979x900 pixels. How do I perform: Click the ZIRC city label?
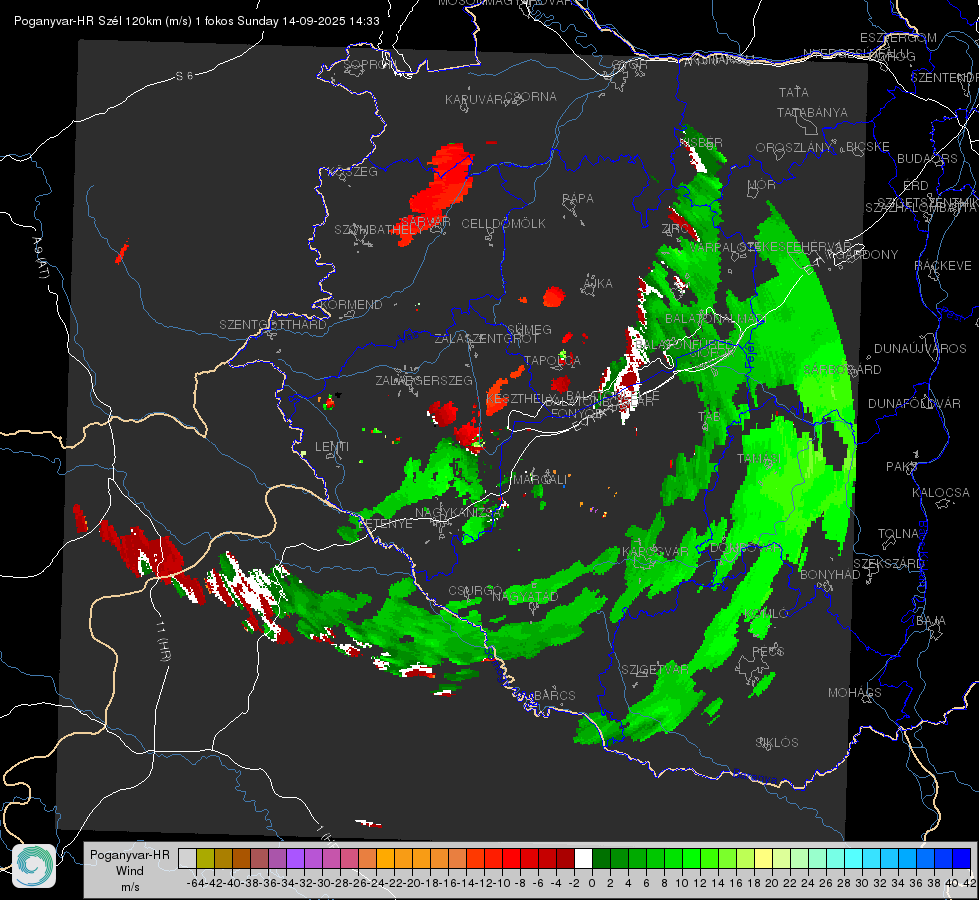pos(675,229)
